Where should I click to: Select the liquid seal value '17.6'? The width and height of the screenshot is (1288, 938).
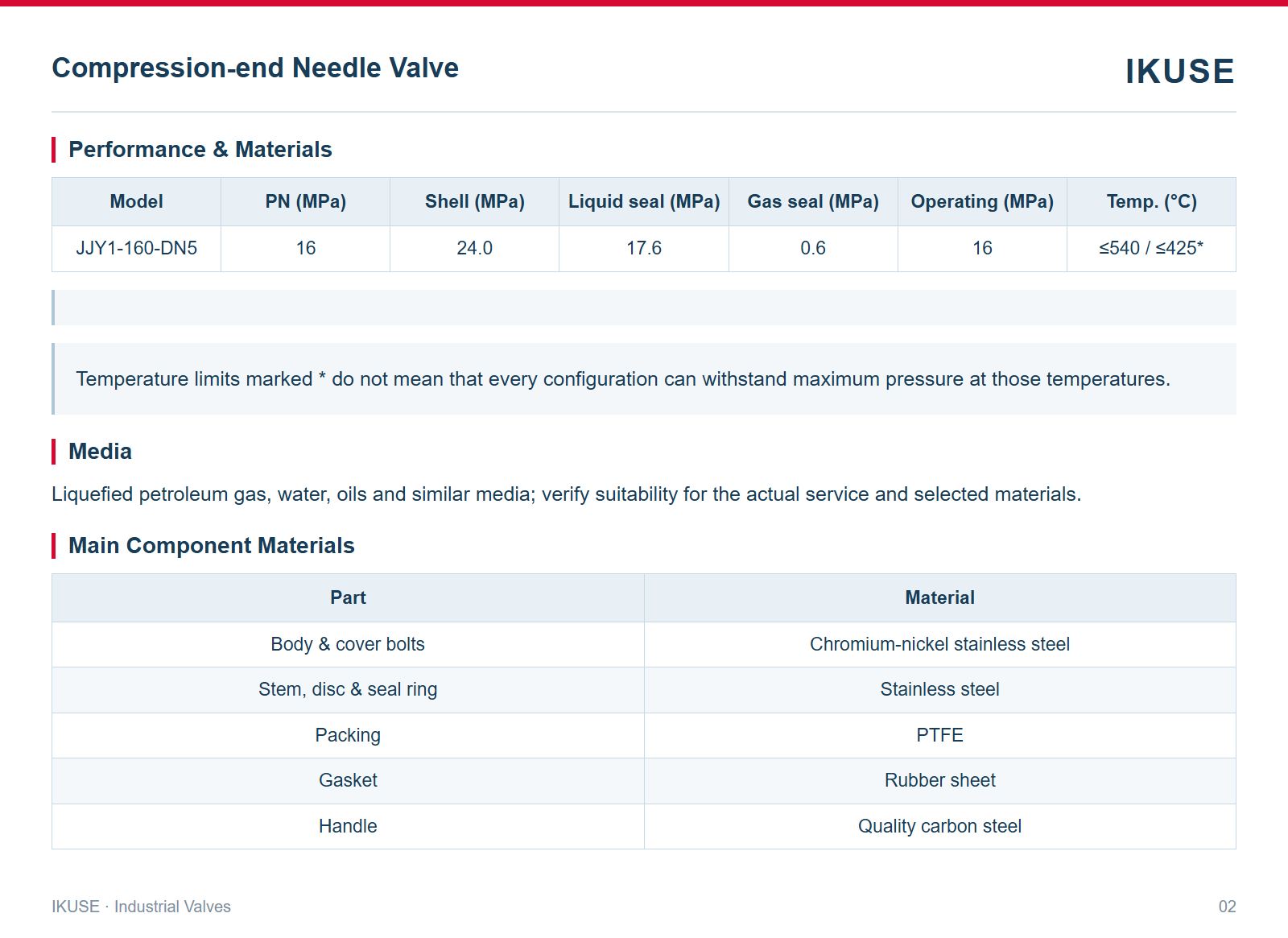tap(644, 248)
